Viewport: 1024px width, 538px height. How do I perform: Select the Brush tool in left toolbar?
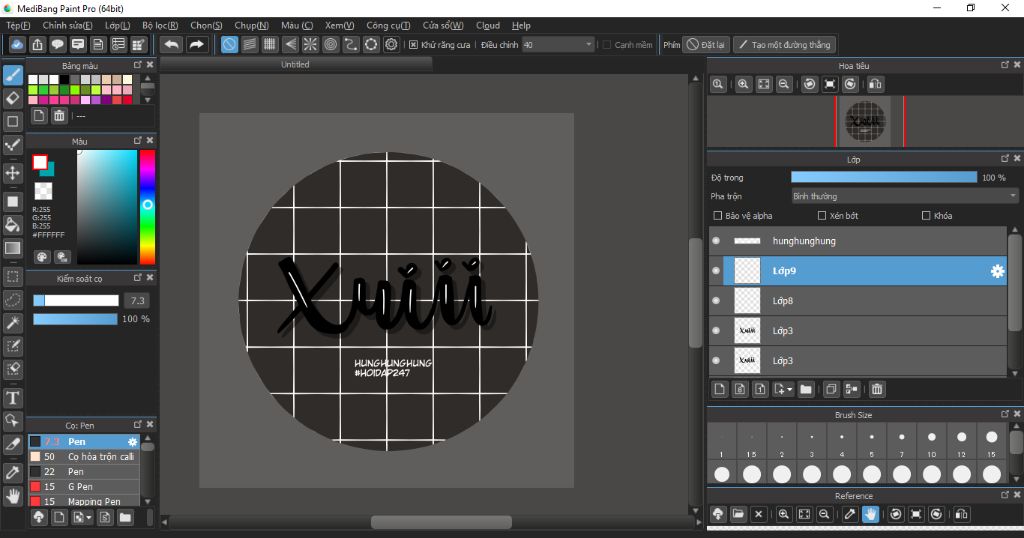[x=12, y=75]
